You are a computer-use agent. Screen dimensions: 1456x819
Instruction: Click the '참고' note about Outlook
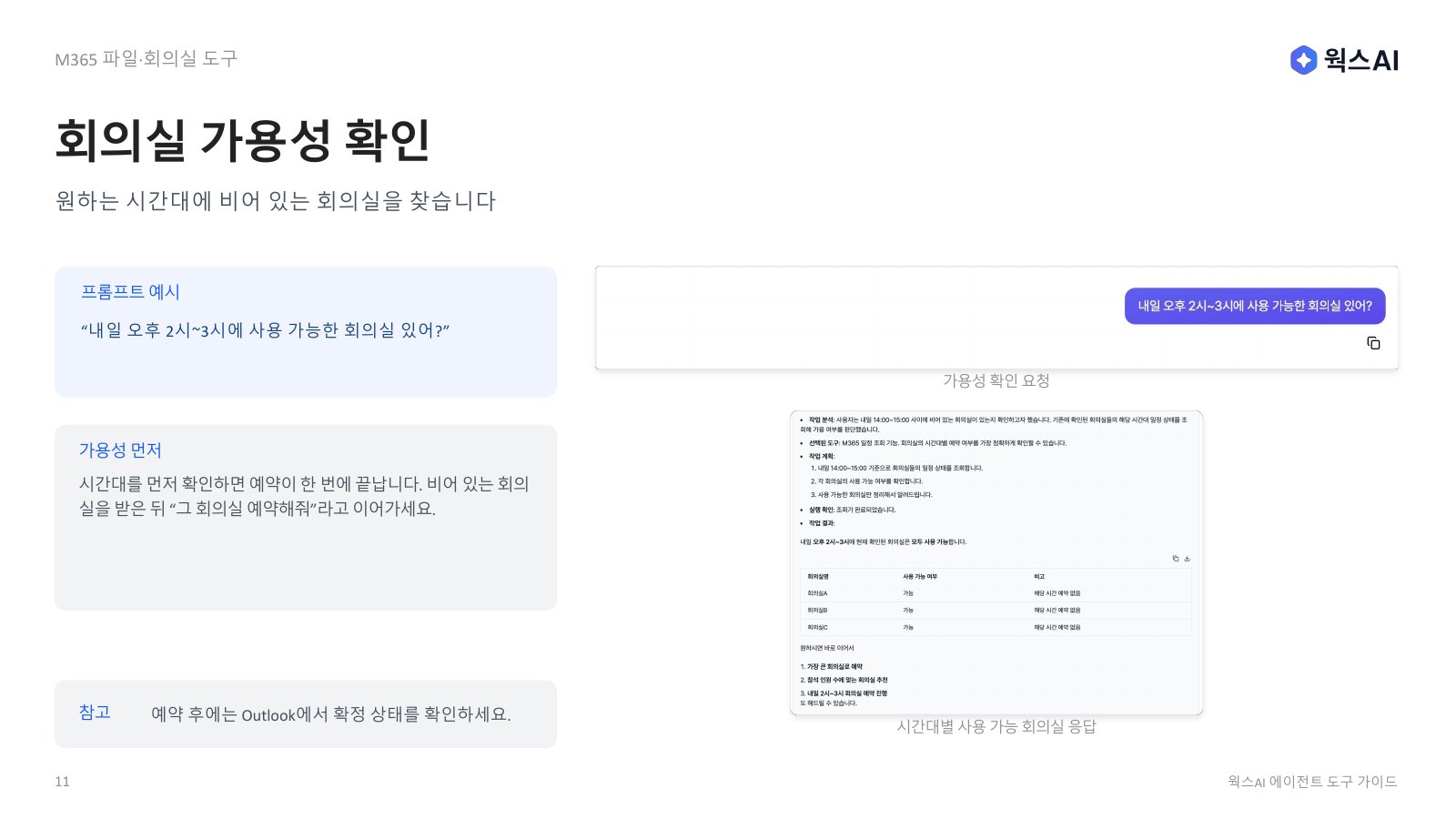pyautogui.click(x=306, y=714)
